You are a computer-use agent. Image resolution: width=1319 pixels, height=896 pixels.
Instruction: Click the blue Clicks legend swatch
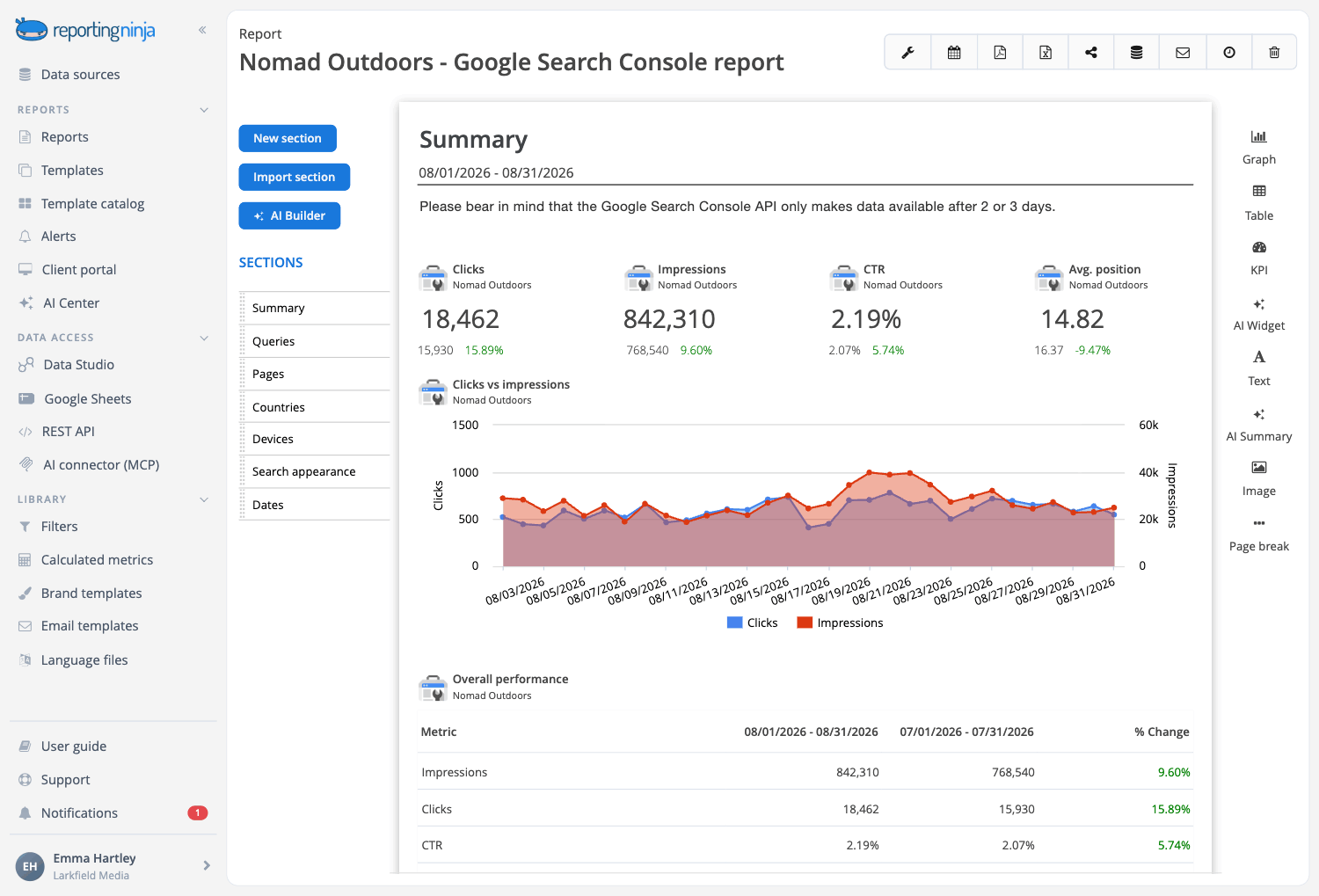735,623
